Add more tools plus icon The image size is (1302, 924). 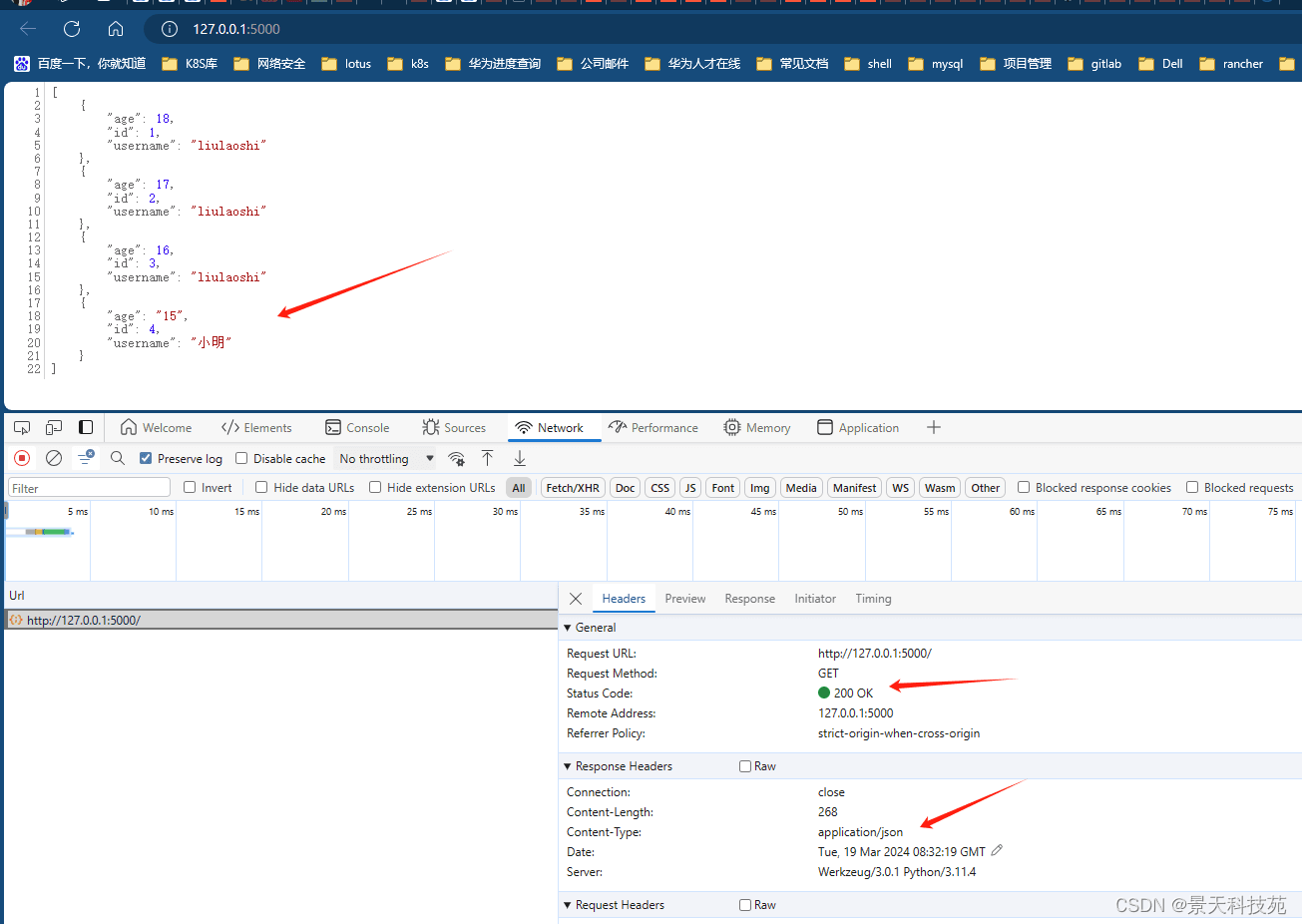point(934,427)
